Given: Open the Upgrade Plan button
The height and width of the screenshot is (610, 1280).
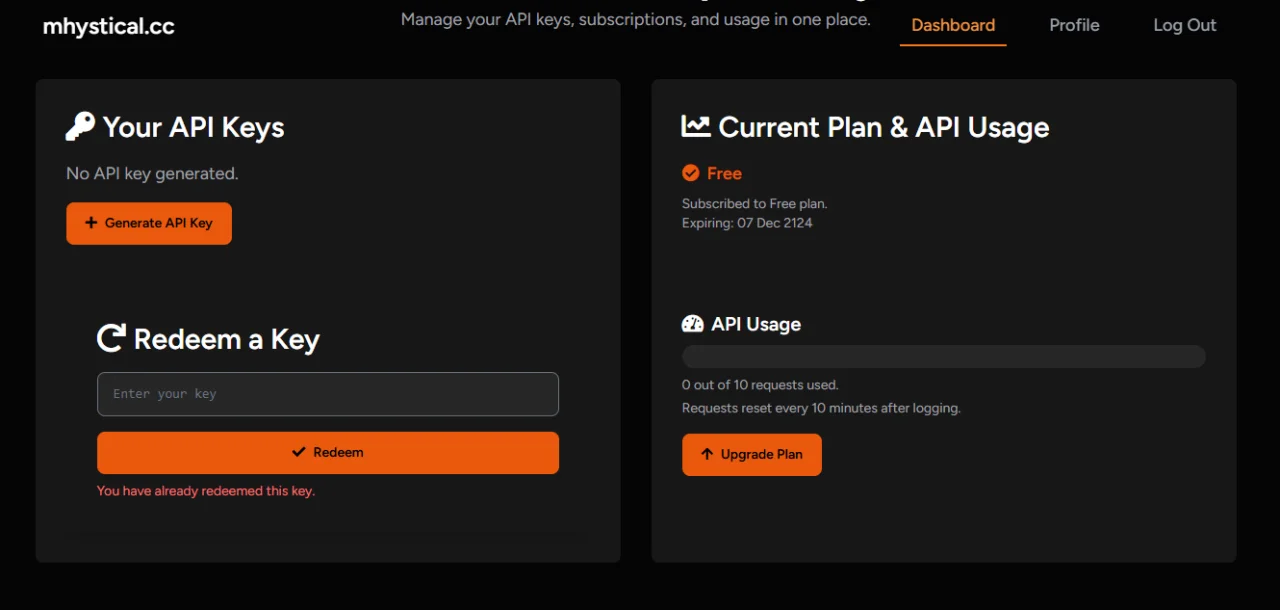Looking at the screenshot, I should (x=752, y=454).
